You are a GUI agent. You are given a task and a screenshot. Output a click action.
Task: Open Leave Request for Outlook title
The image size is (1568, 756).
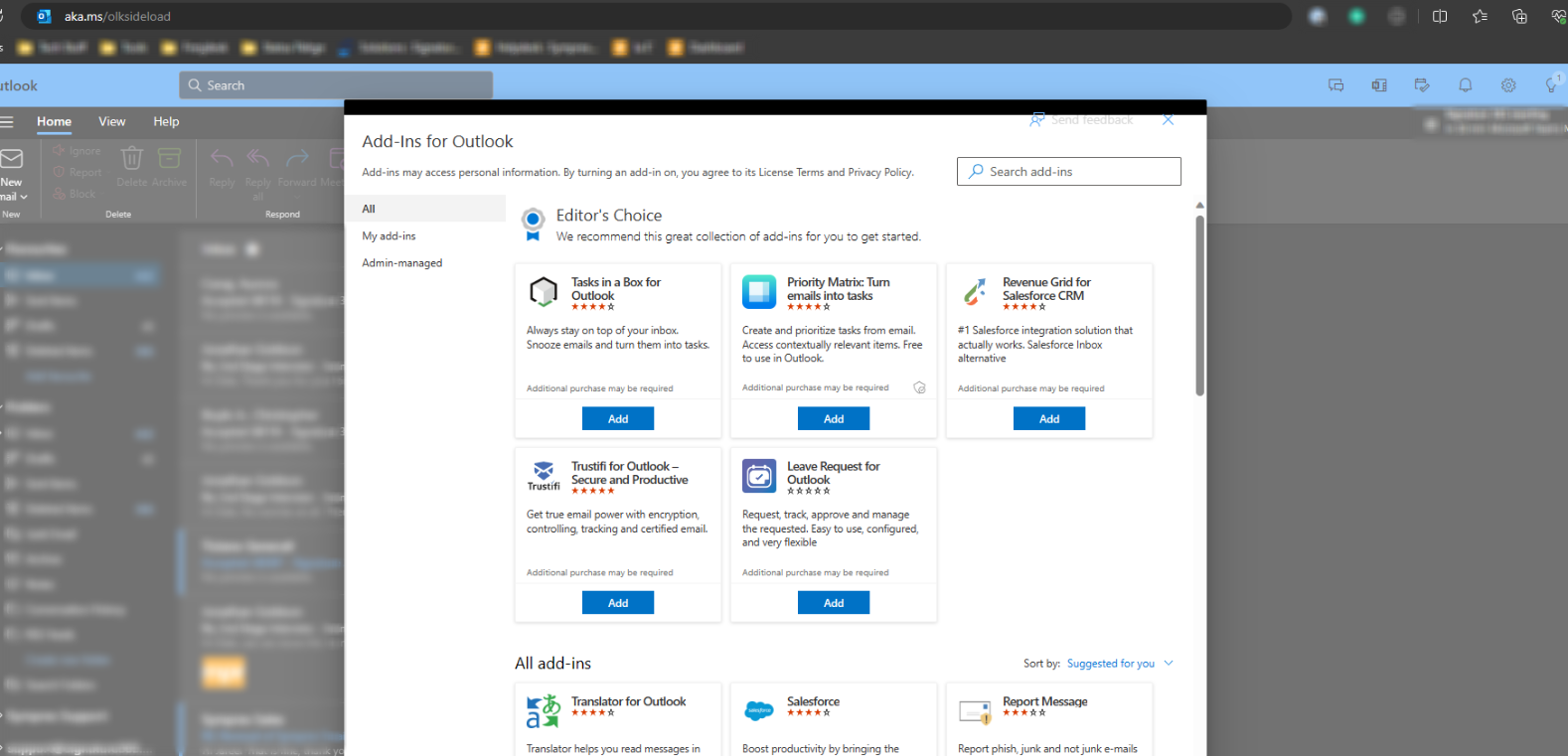click(x=834, y=473)
